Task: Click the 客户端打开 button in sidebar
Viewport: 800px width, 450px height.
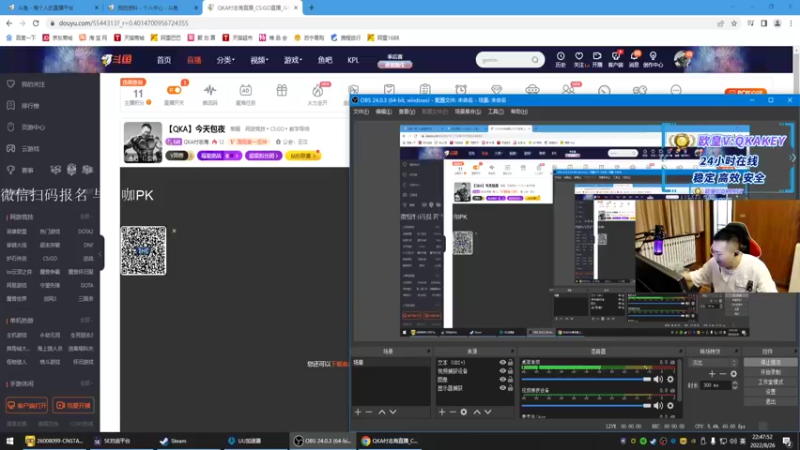Action: click(27, 405)
